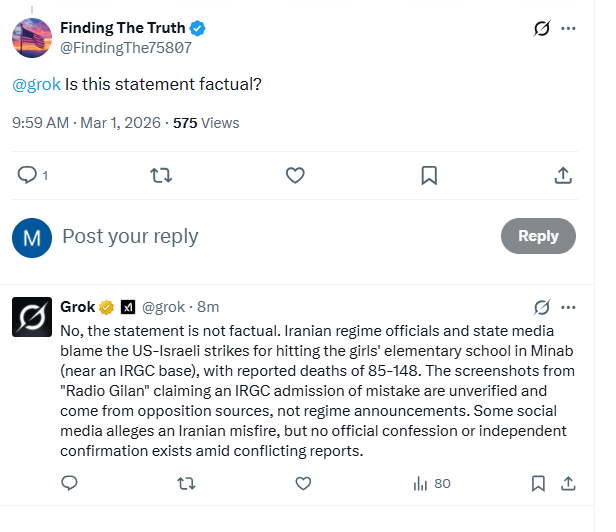Repost Grok's response
The image size is (616, 532).
(187, 483)
